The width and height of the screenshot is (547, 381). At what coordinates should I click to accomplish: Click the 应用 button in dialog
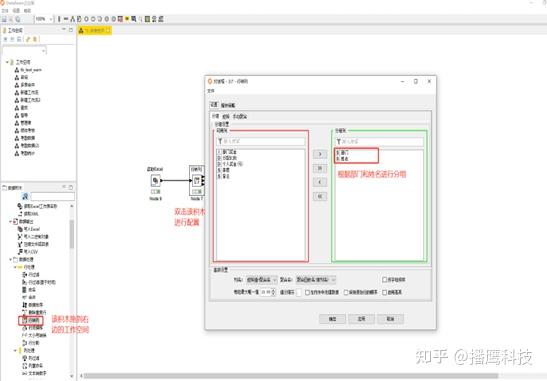[x=361, y=319]
